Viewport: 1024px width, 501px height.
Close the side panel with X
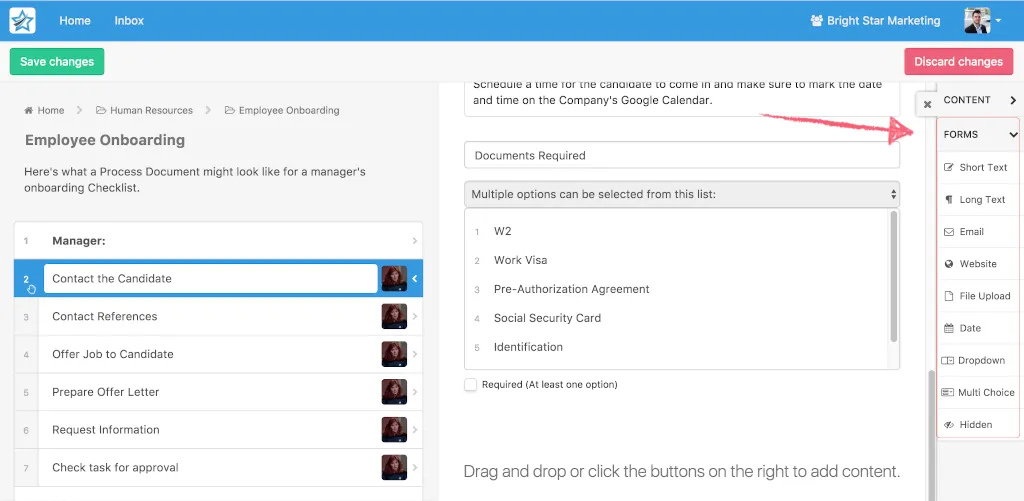click(x=927, y=105)
